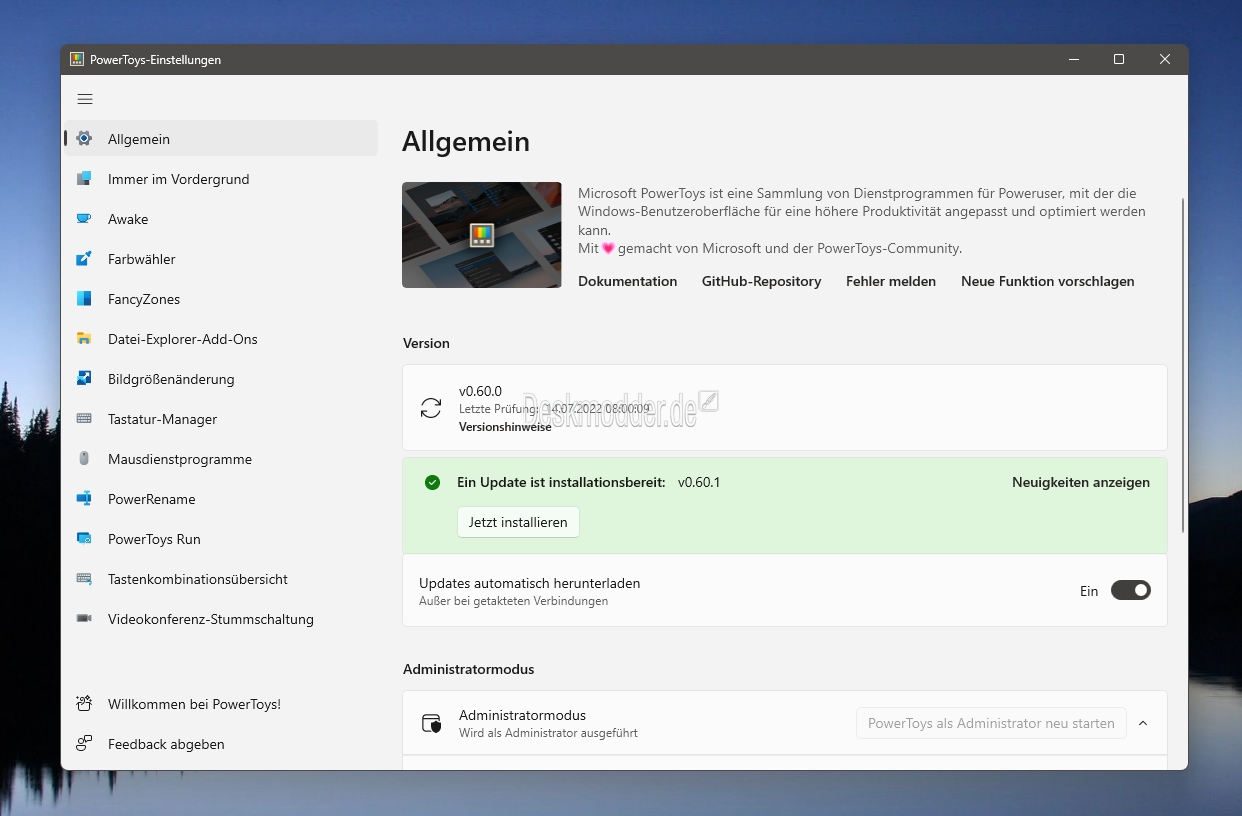This screenshot has height=816, width=1242.
Task: Click the Willkommen bei PowerToys icon
Action: pyautogui.click(x=84, y=704)
